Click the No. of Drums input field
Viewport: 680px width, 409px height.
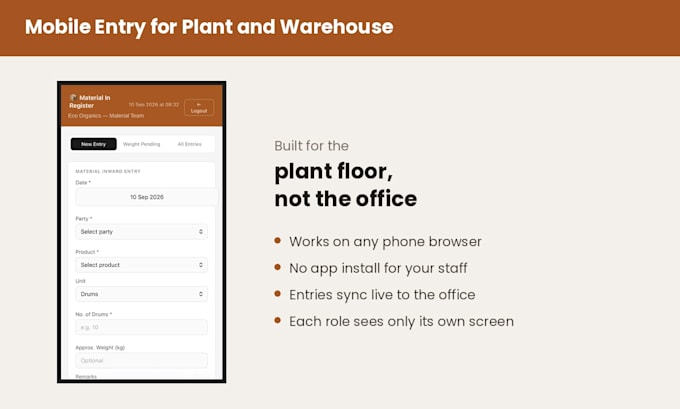pyautogui.click(x=141, y=327)
